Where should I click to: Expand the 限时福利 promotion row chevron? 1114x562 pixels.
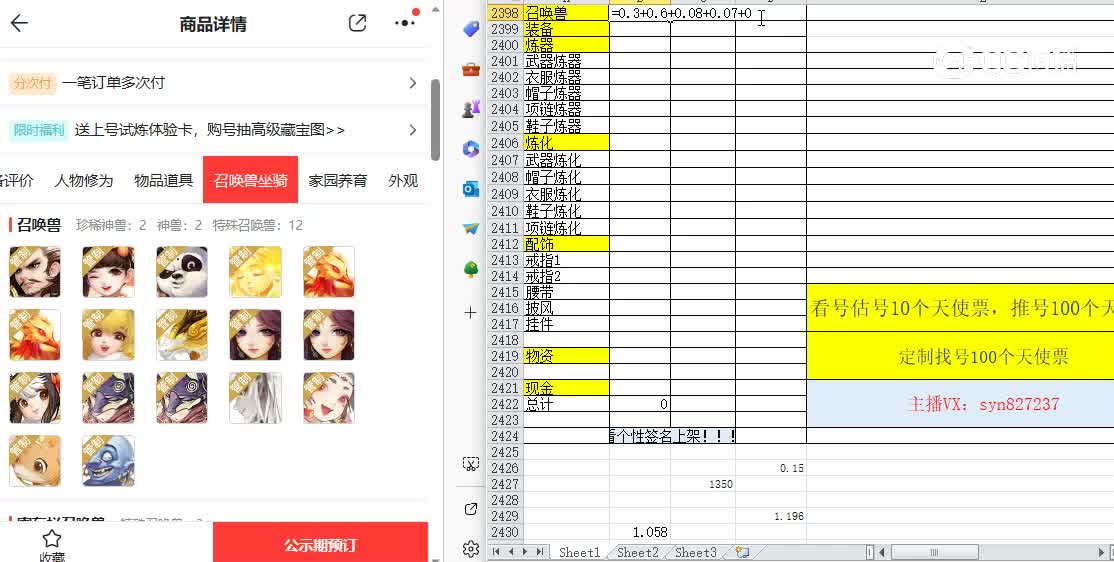click(x=413, y=130)
